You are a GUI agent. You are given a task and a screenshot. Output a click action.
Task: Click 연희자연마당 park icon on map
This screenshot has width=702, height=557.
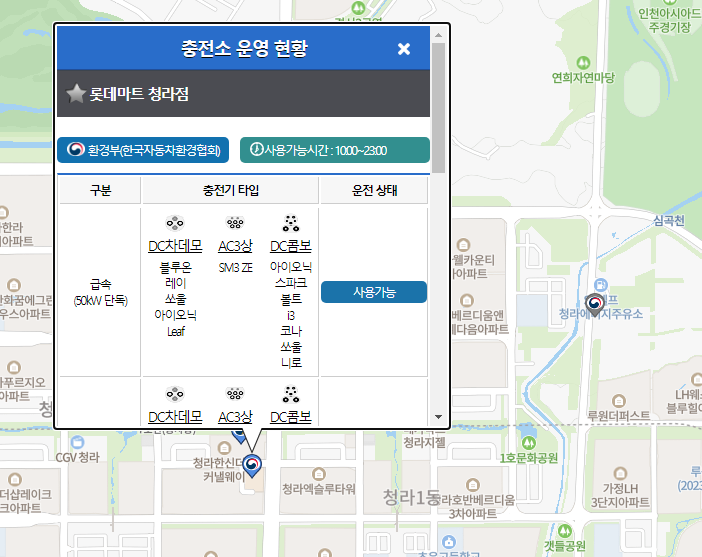coord(583,63)
